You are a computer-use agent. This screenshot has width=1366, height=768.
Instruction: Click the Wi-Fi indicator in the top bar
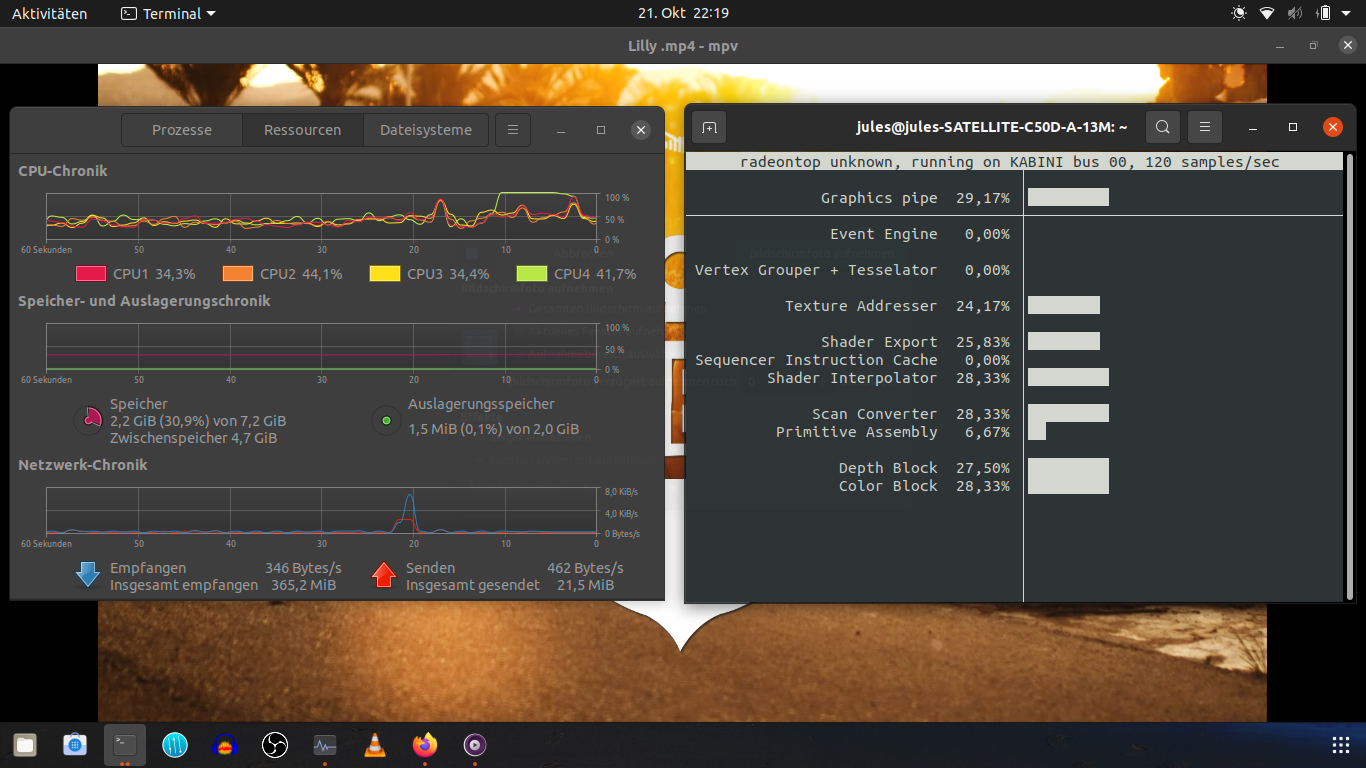[x=1267, y=13]
